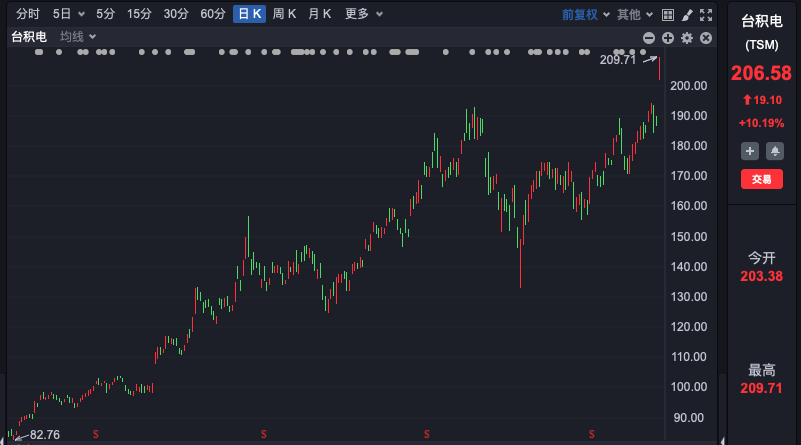Open chart settings gear icon
Screen dimensions: 801x445
[x=687, y=38]
